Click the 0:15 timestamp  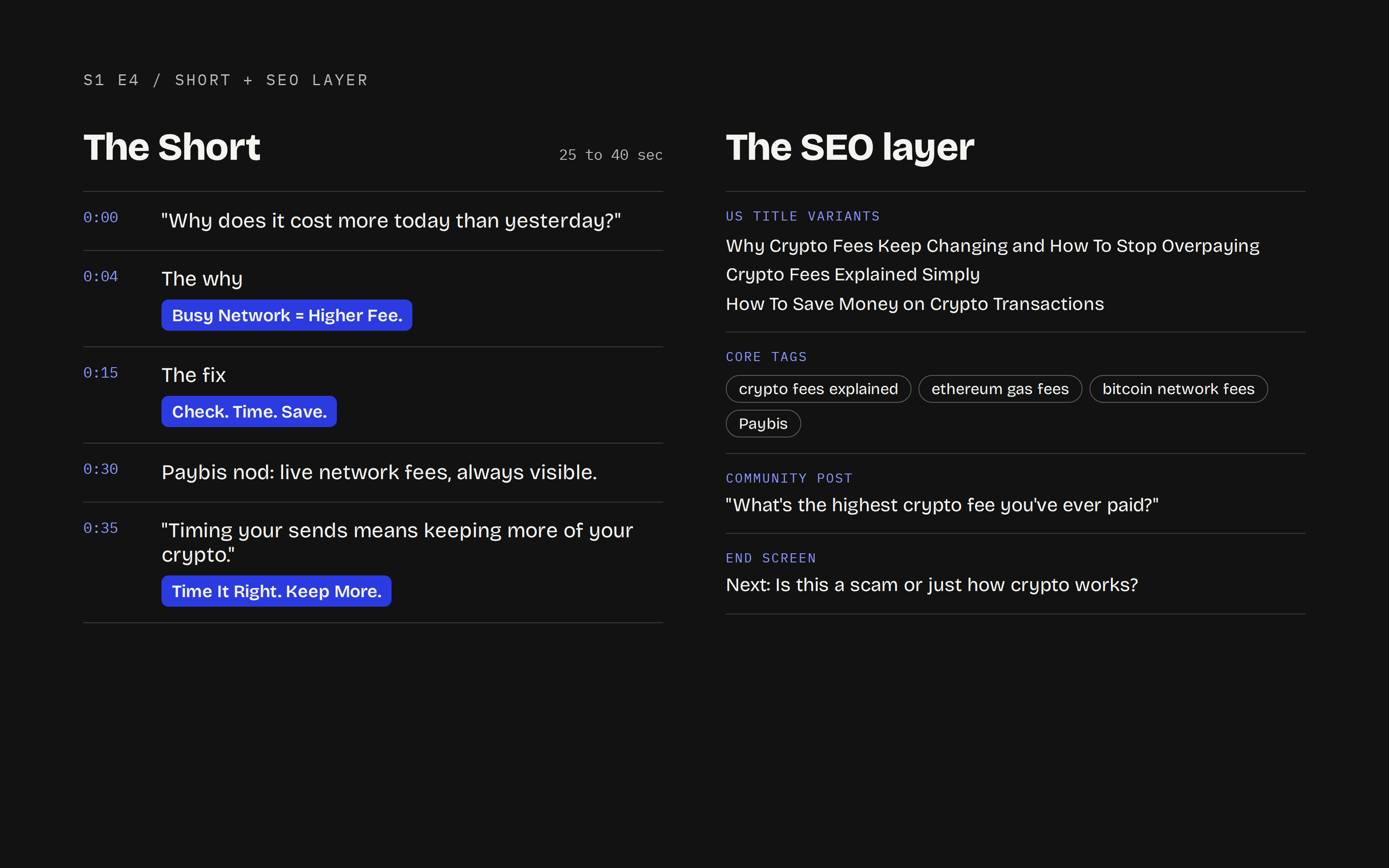point(101,373)
